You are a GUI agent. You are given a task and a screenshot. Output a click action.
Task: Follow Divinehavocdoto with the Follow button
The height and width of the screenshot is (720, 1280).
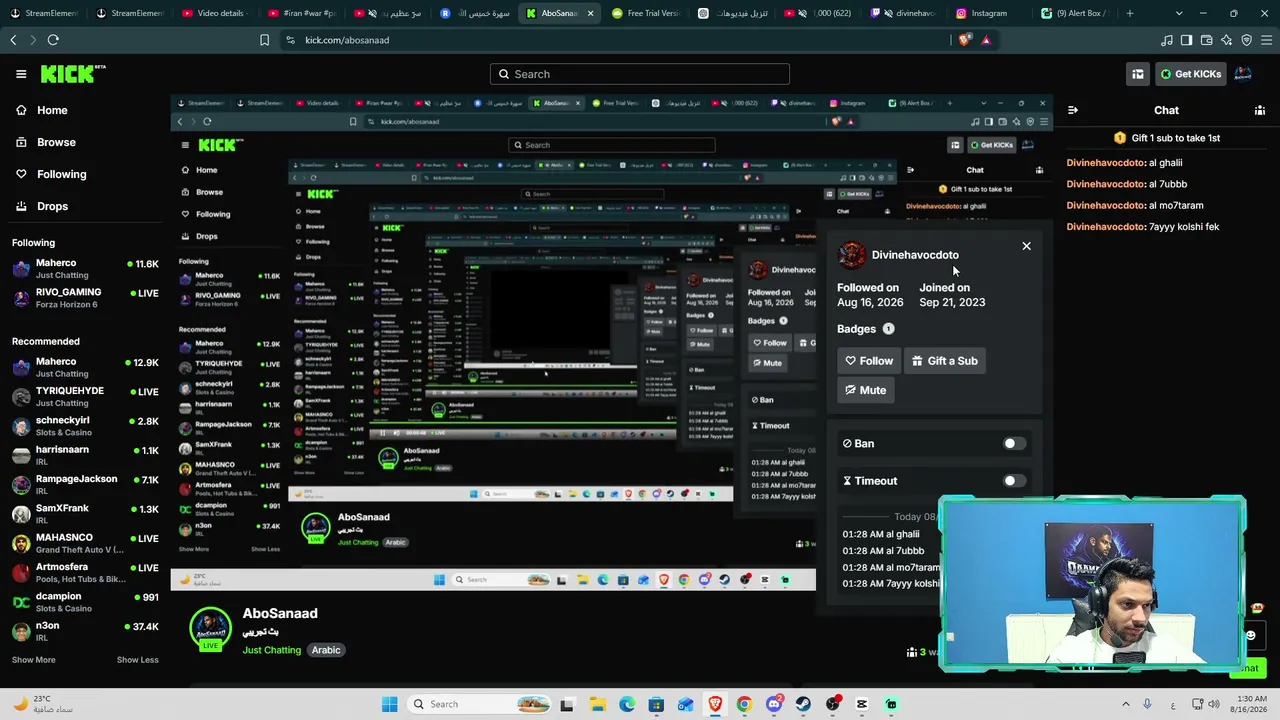pos(868,361)
